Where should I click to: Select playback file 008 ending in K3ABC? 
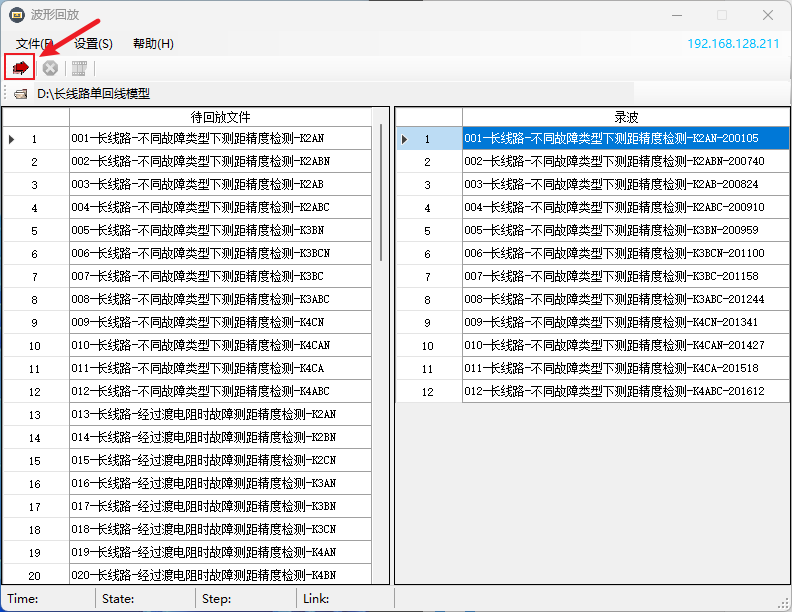[200, 299]
